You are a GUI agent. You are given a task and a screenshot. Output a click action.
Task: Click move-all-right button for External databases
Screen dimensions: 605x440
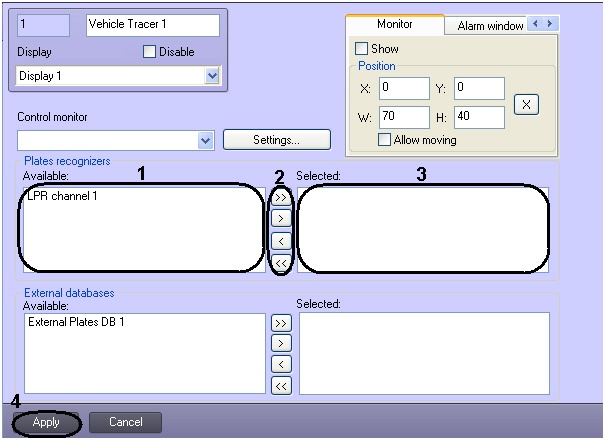(x=281, y=323)
